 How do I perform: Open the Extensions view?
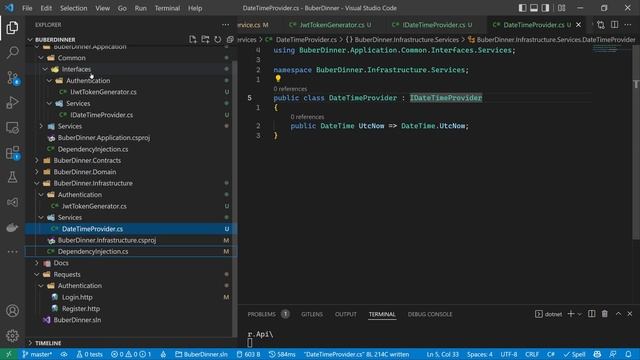tap(12, 153)
